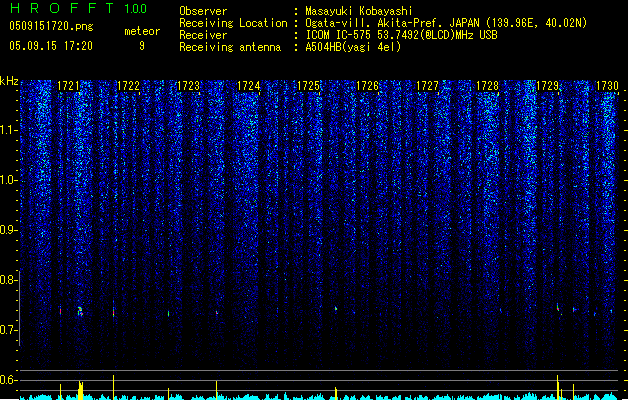Screen dimensions: 629x400
Task: Click the Receiving antenna label
Action: (x=230, y=47)
